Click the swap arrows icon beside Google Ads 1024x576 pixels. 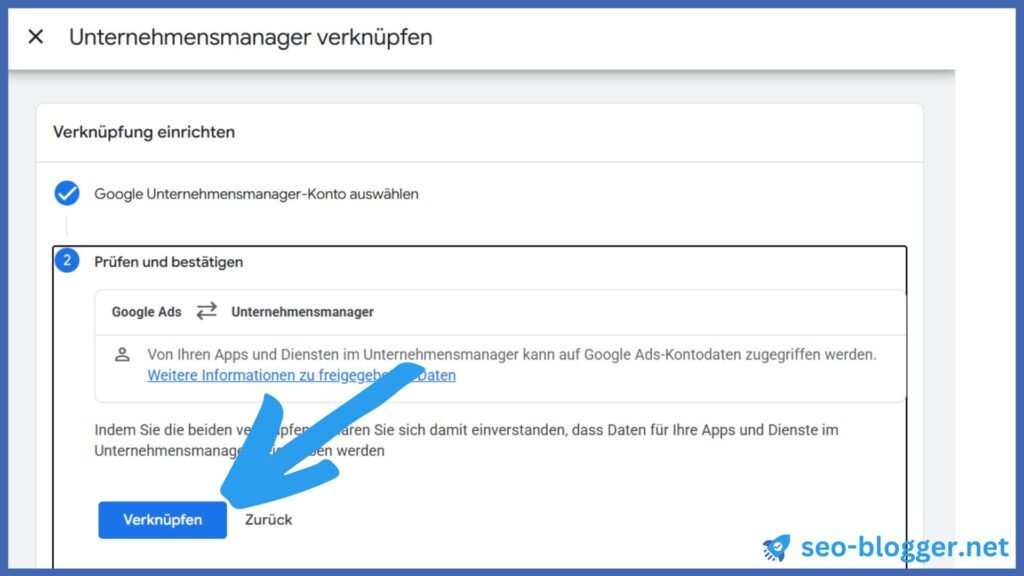(206, 311)
